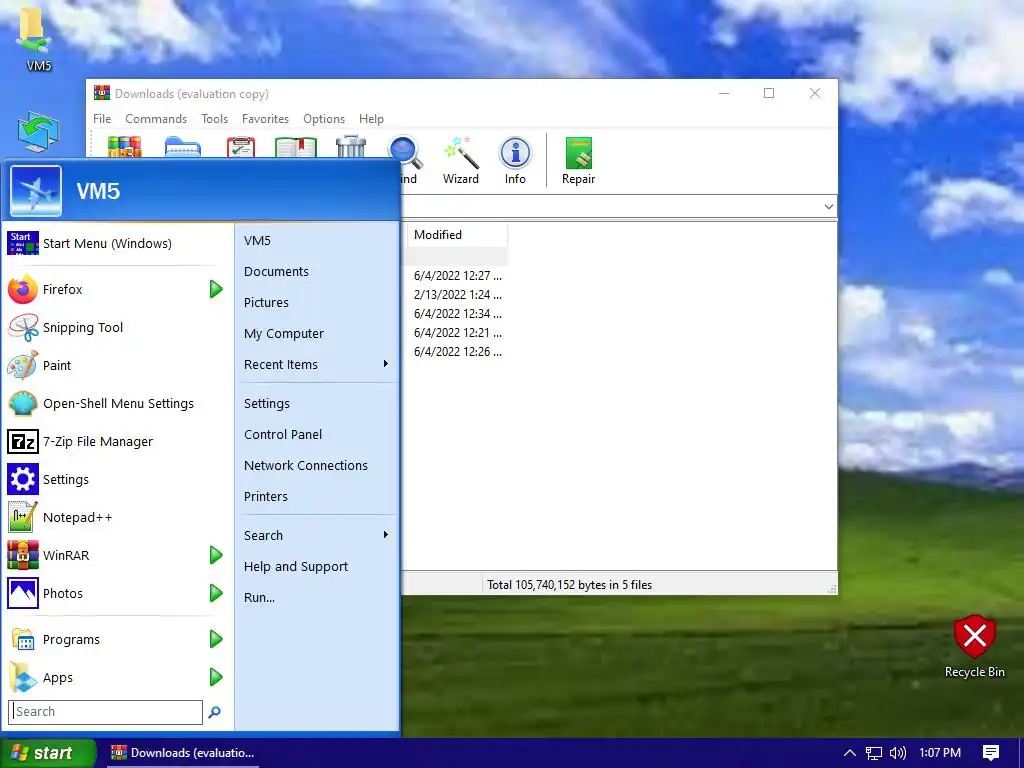Viewport: 1024px width, 768px height.
Task: Click the 1:07 PM clock
Action: tap(940, 753)
